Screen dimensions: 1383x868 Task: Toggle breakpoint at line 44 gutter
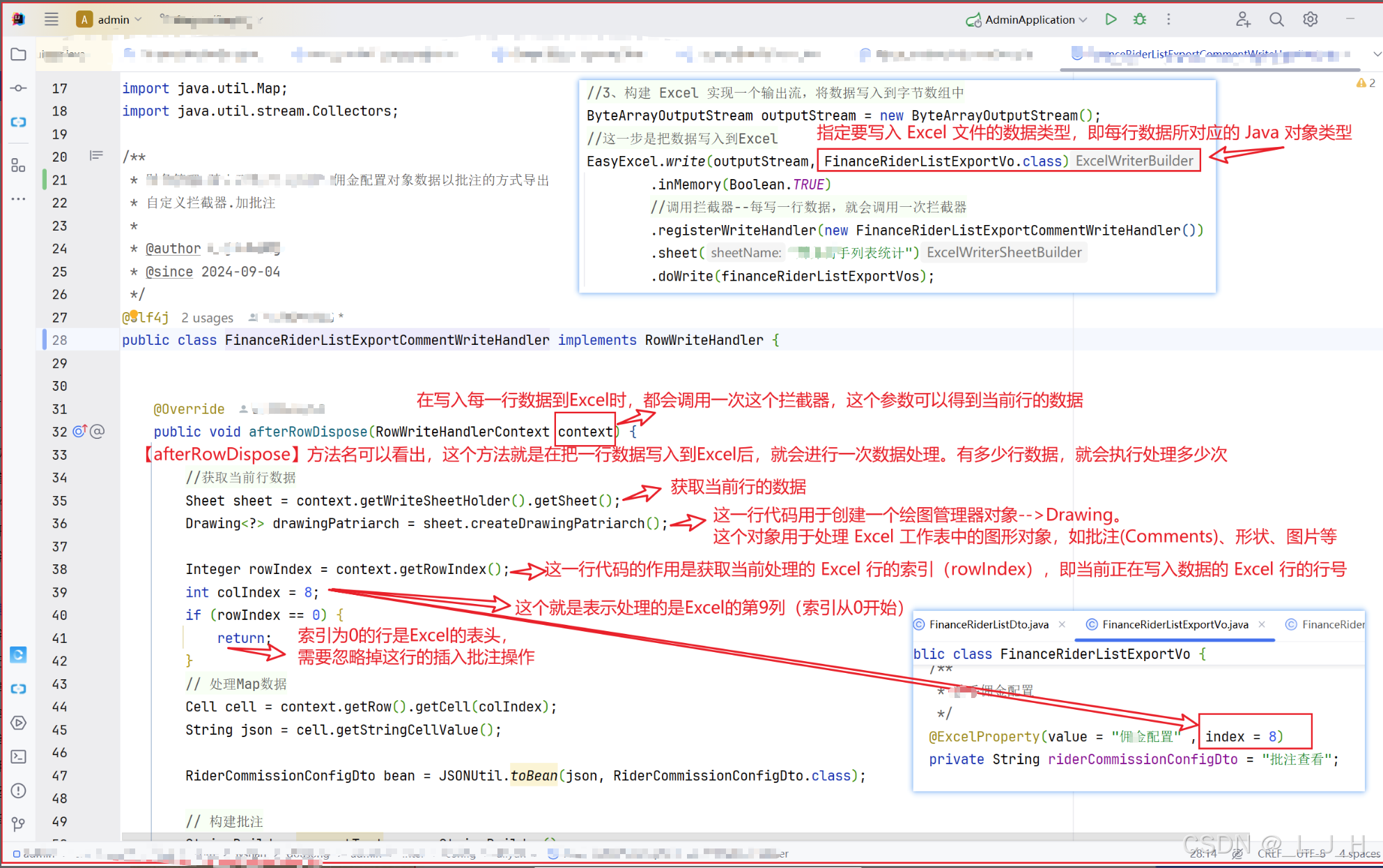[60, 707]
